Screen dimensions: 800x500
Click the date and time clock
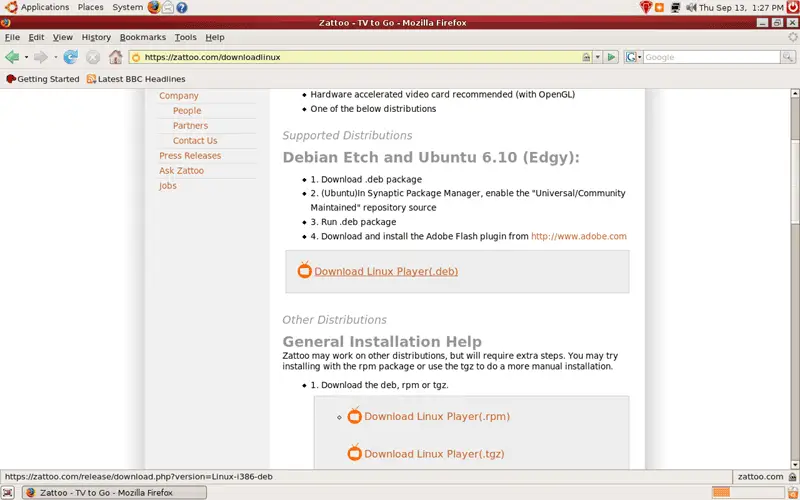click(x=741, y=8)
